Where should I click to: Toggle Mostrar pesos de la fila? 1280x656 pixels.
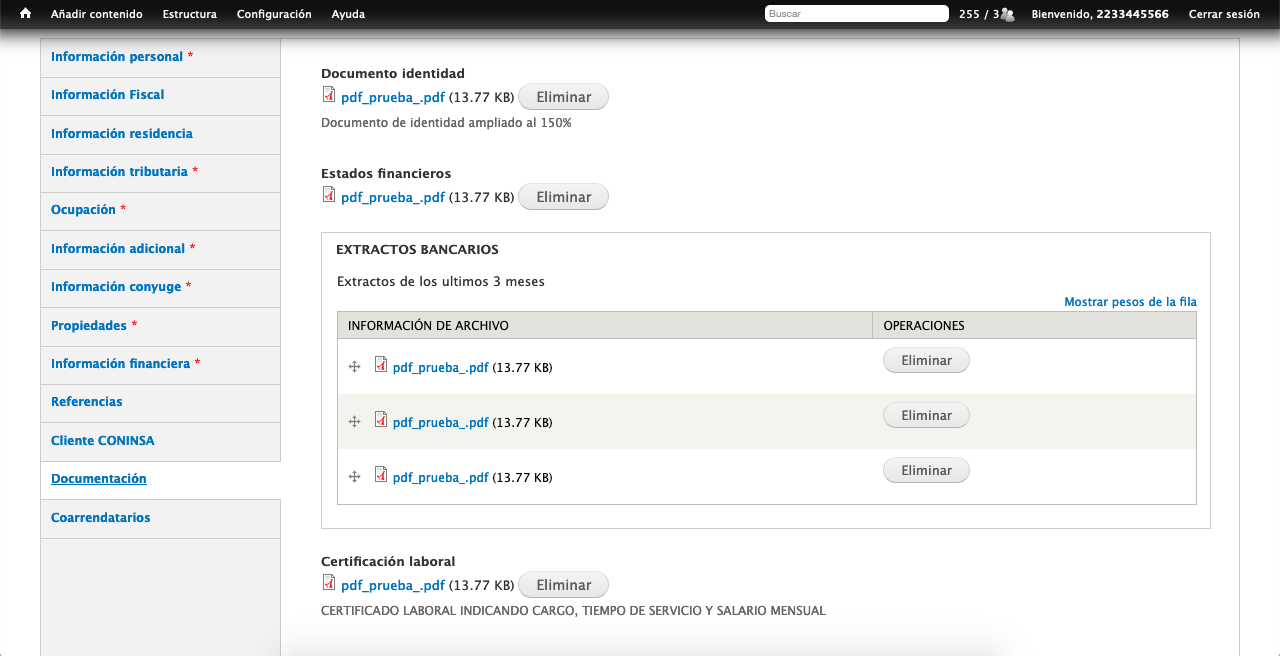point(1130,302)
